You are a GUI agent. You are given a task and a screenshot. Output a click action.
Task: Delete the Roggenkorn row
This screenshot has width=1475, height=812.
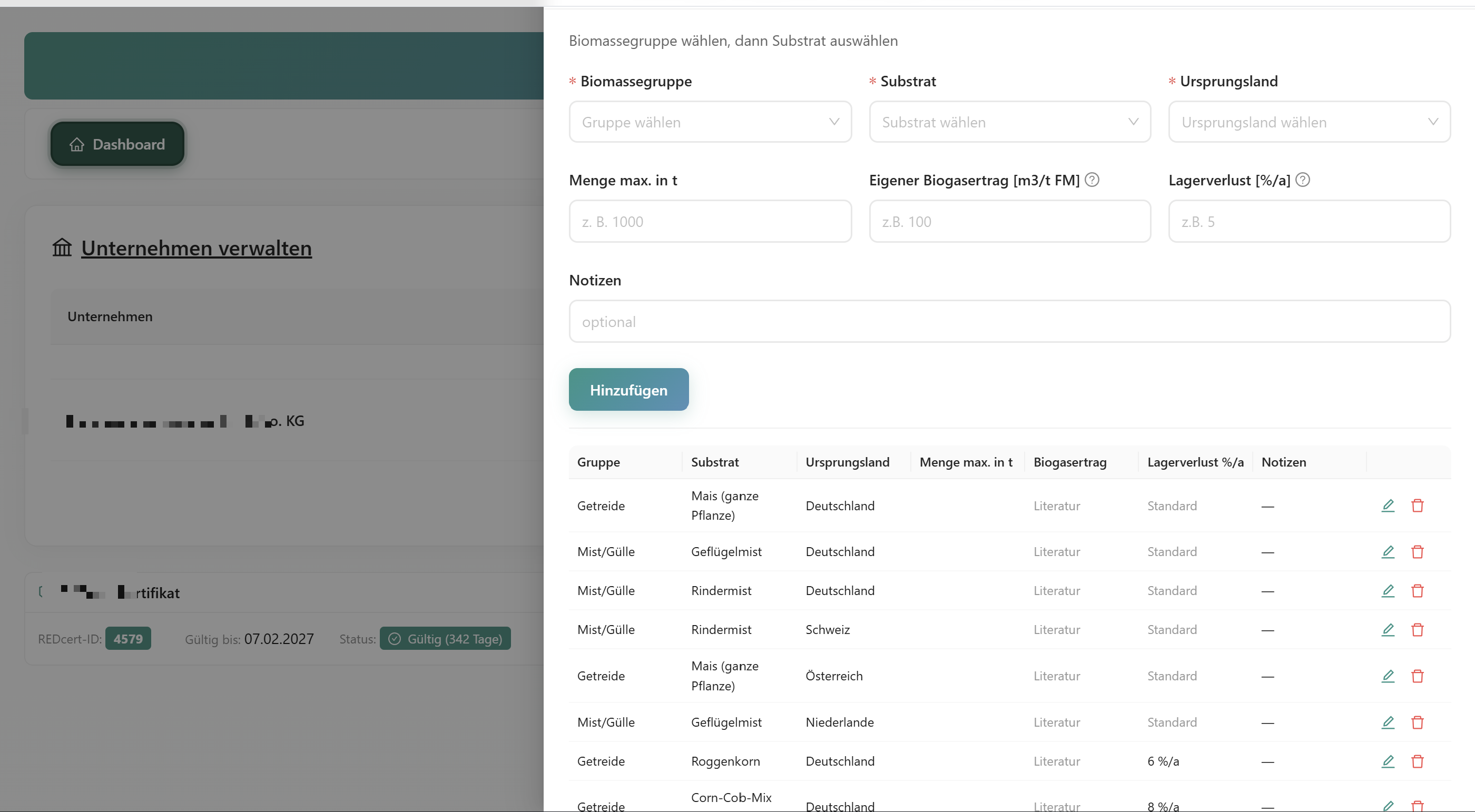[x=1417, y=761]
